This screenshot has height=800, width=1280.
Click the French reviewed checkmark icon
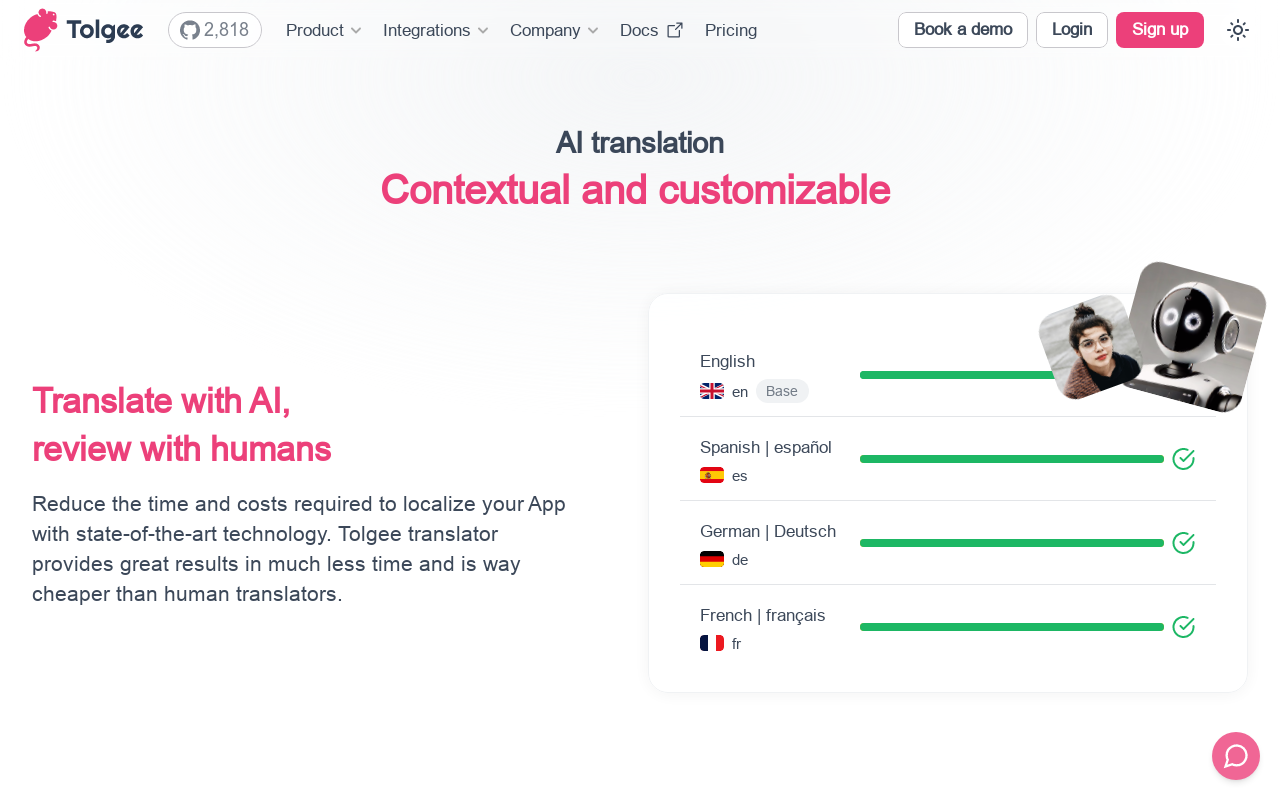pyautogui.click(x=1184, y=627)
